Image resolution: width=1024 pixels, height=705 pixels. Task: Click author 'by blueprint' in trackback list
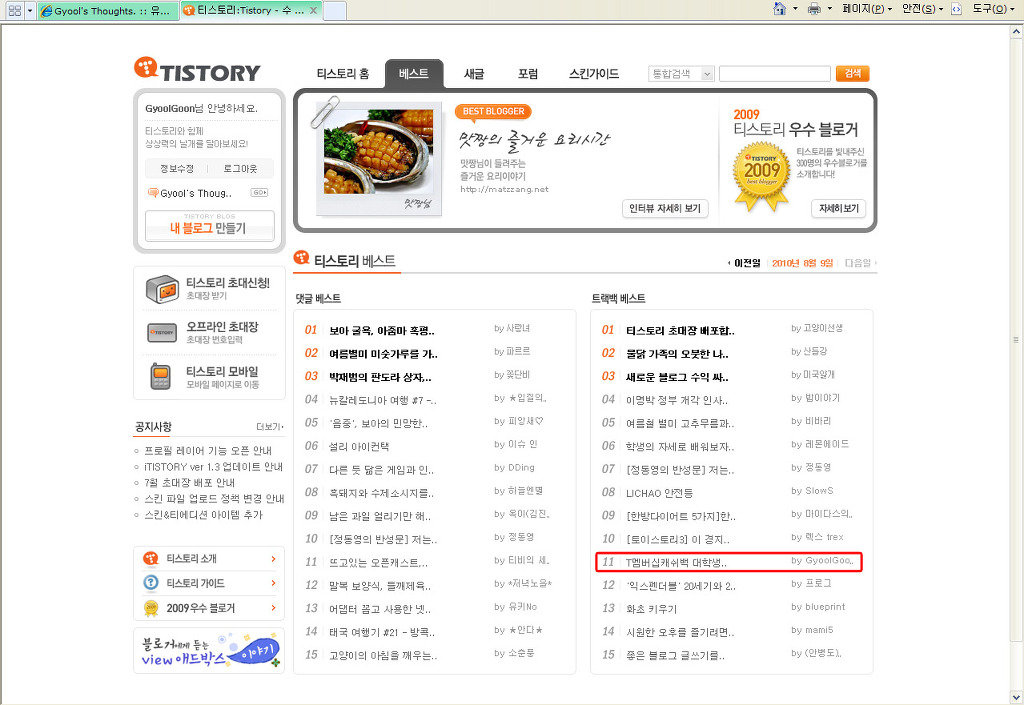[x=818, y=607]
